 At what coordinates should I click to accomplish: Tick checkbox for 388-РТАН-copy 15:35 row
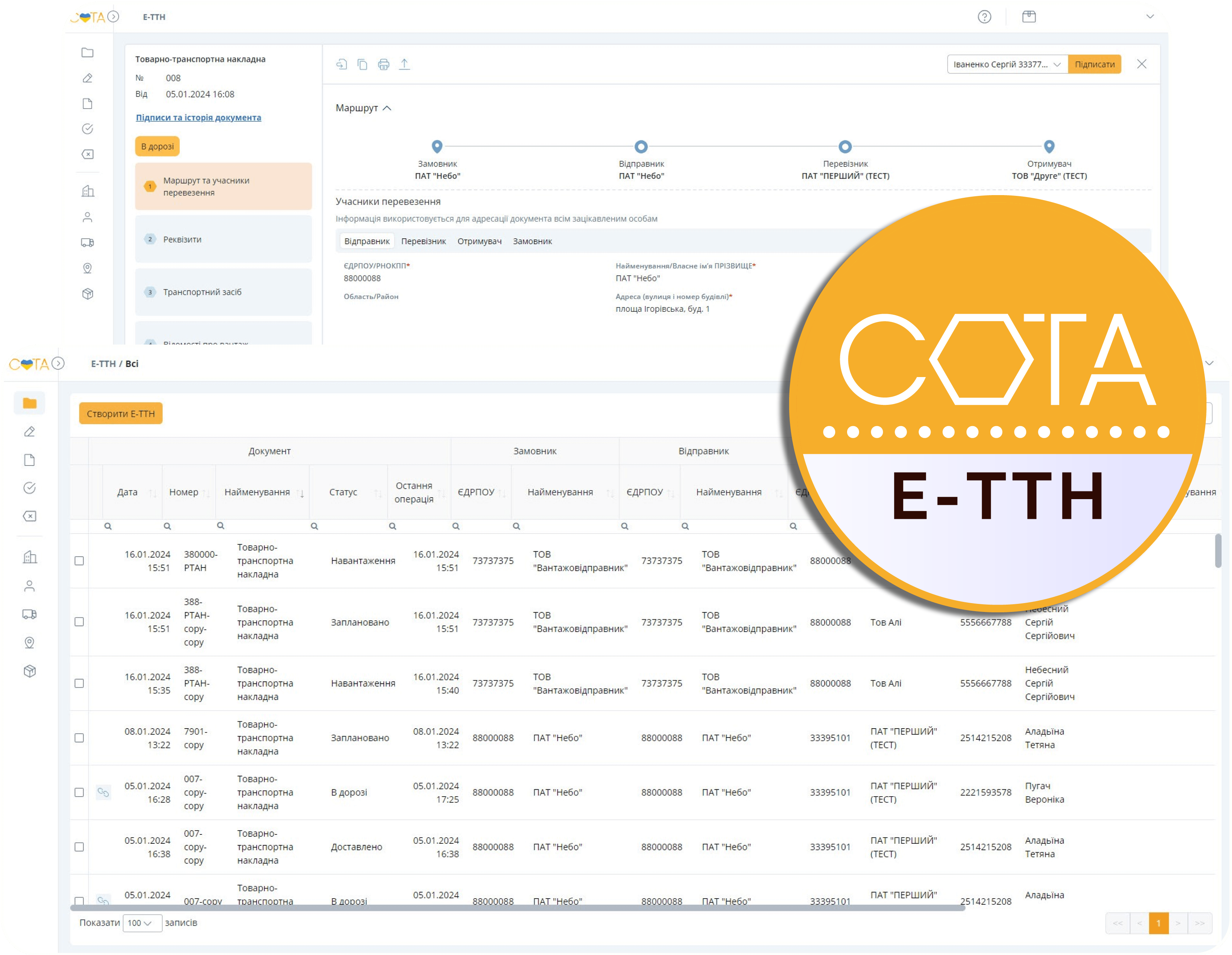click(80, 684)
